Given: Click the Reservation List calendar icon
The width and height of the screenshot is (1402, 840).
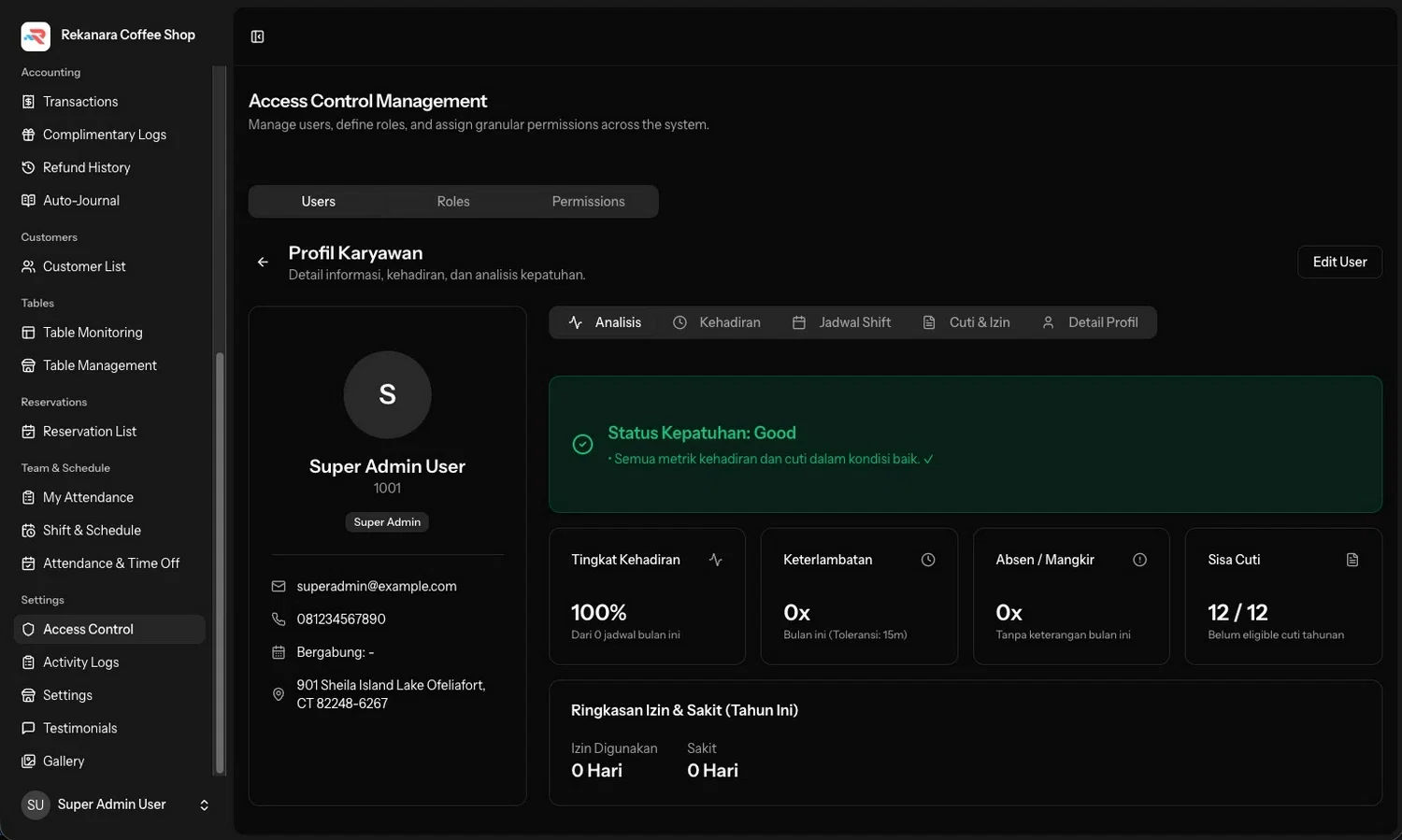Looking at the screenshot, I should [x=28, y=432].
